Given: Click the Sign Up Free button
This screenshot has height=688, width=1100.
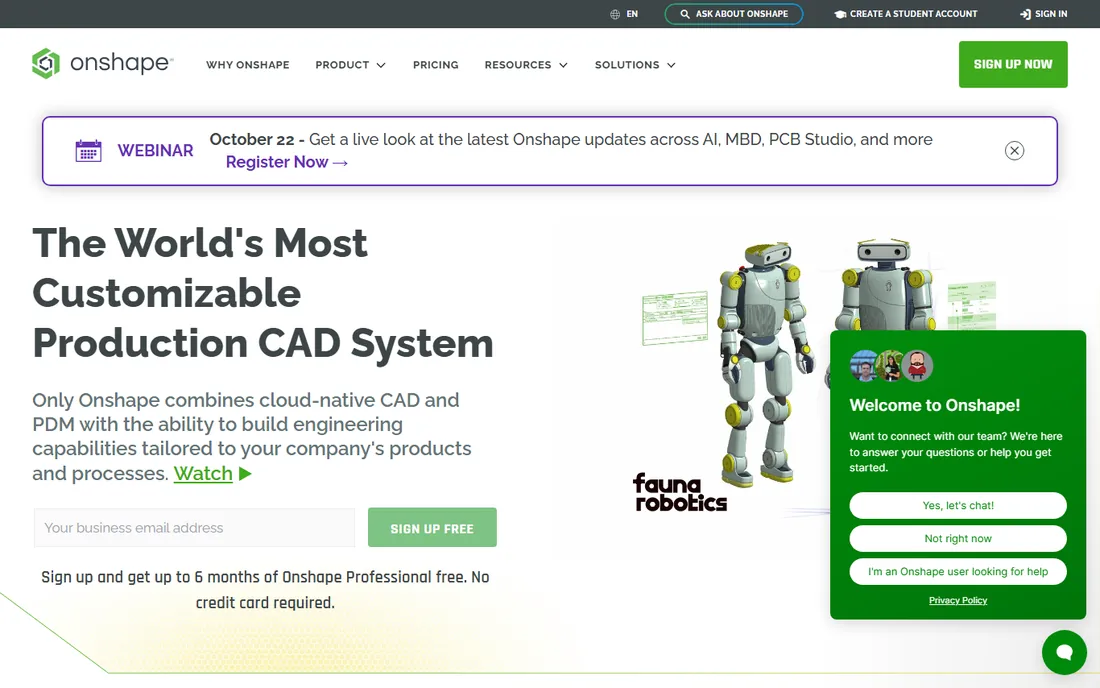Looking at the screenshot, I should pos(432,527).
